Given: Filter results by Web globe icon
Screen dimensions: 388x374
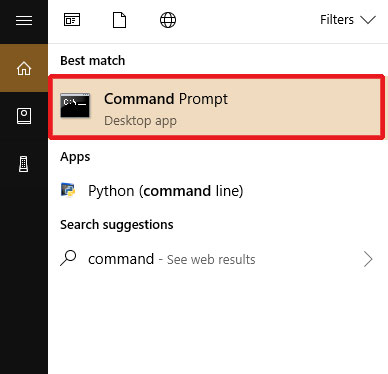Looking at the screenshot, I should click(x=168, y=20).
